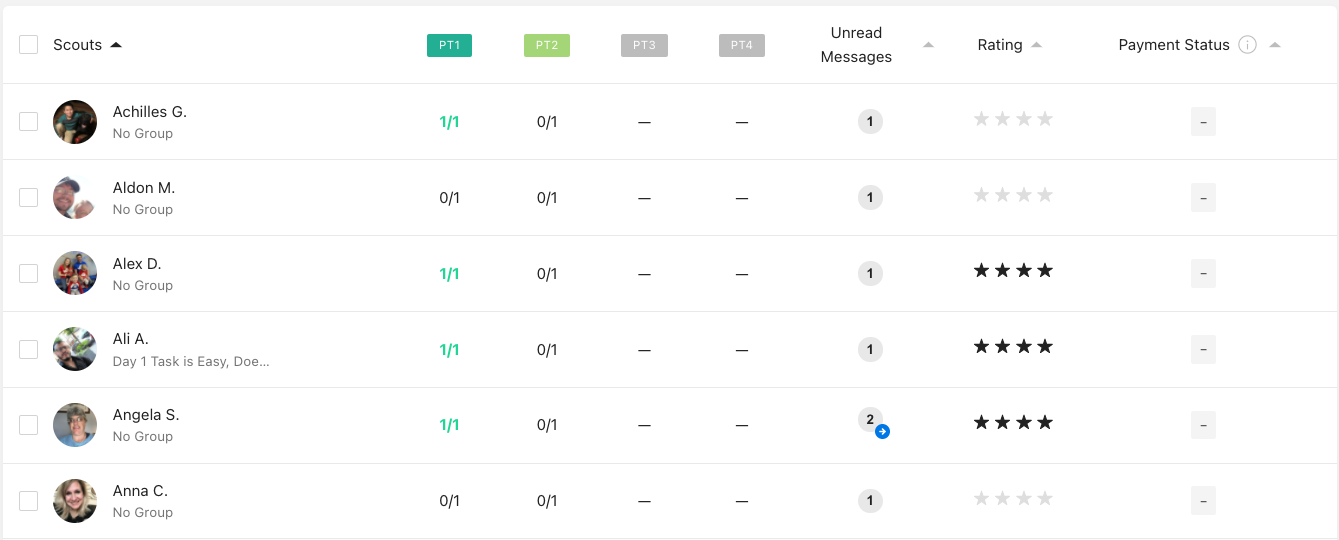
Task: Click the PT3 gray column header
Action: 644,45
